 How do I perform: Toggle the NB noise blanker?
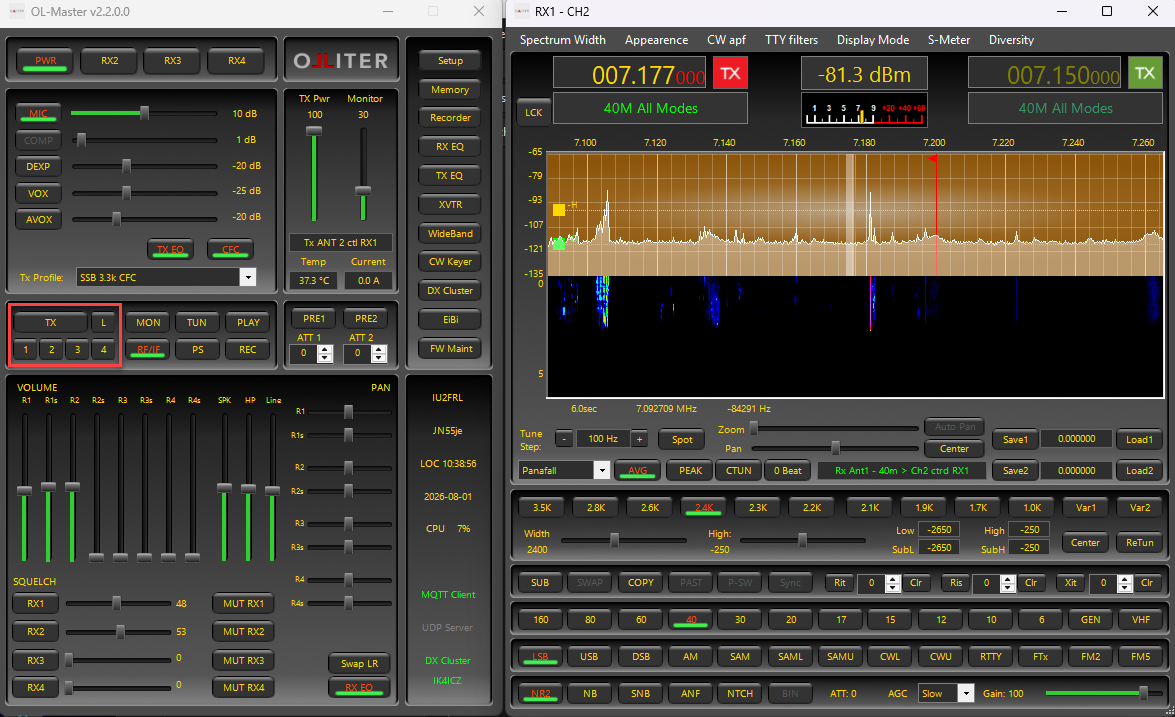(x=590, y=693)
